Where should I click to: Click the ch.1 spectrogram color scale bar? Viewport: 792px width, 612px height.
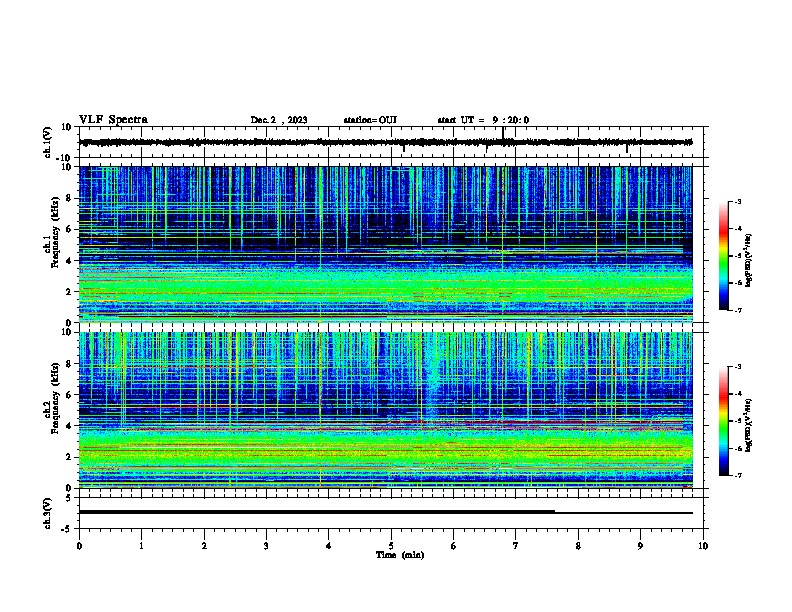724,256
